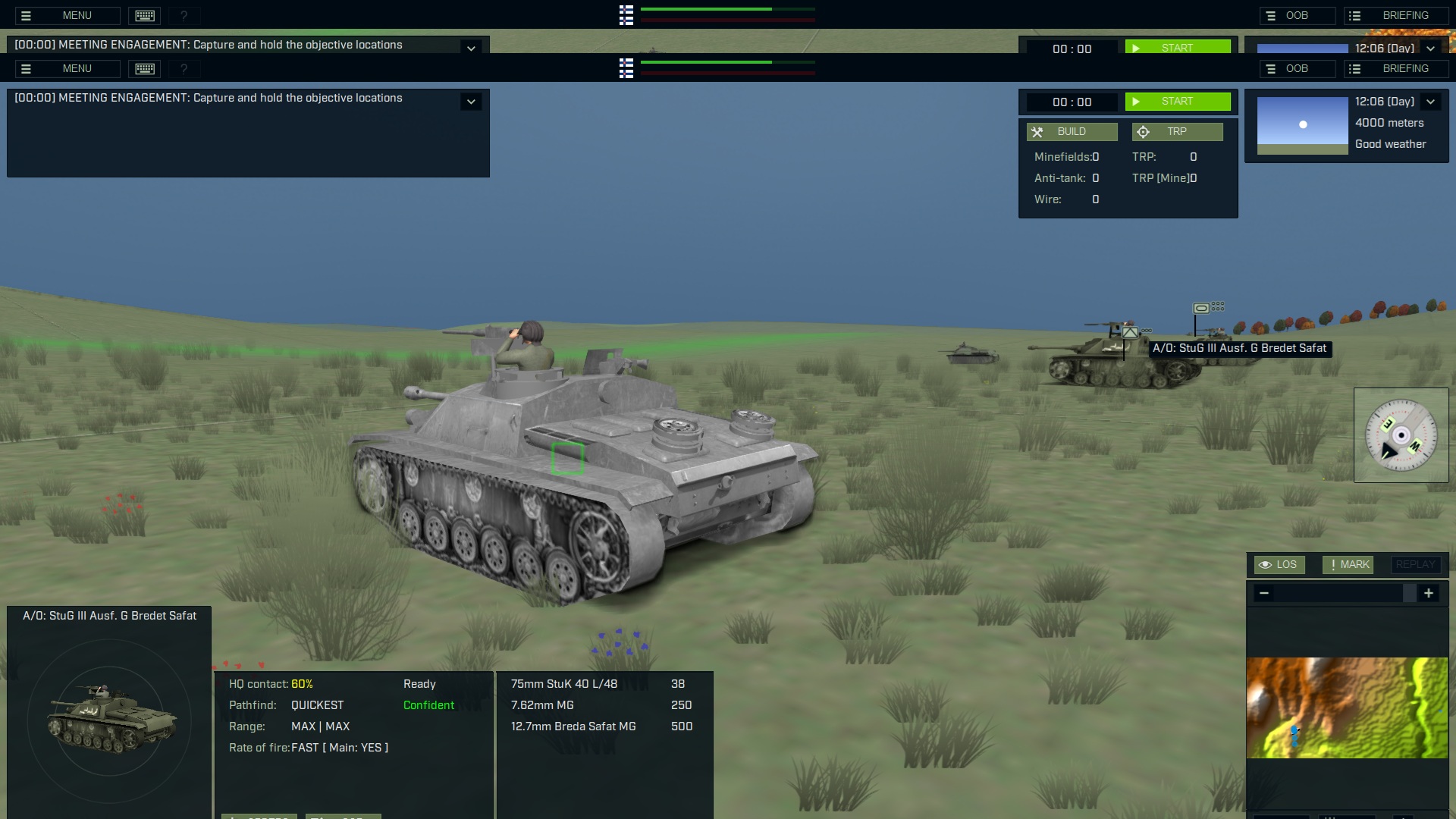
Task: Click the Ready status text
Action: click(419, 684)
